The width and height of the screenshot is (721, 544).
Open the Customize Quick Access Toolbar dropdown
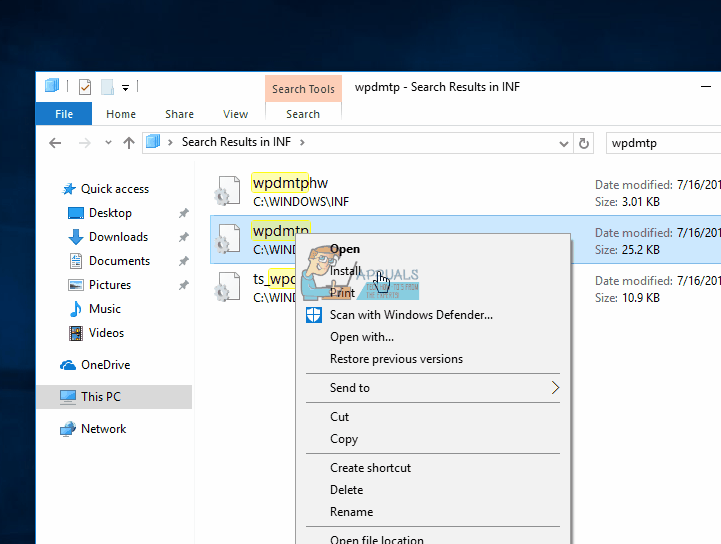(x=126, y=87)
